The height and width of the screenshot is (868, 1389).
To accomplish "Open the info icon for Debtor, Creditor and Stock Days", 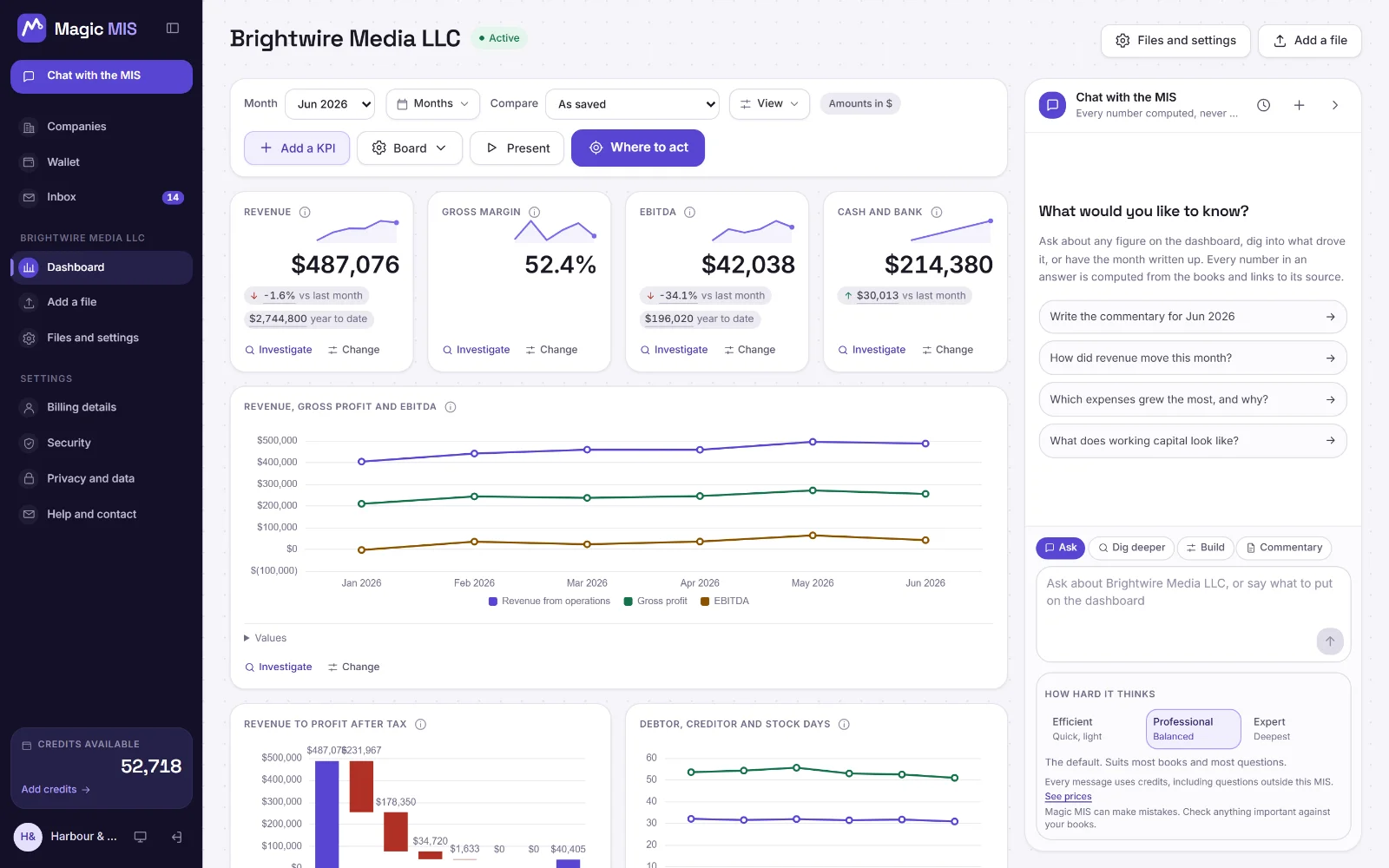I will (844, 724).
